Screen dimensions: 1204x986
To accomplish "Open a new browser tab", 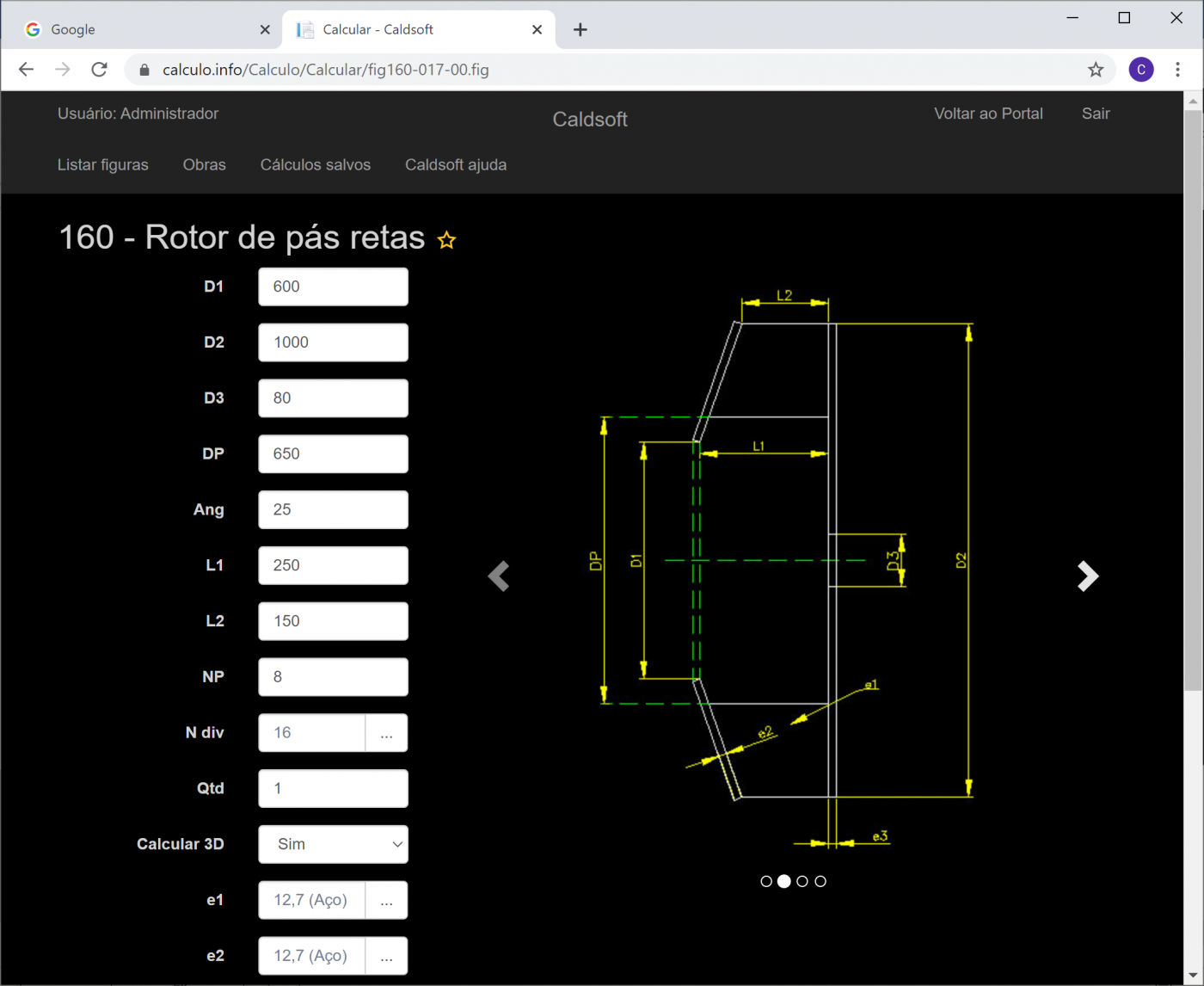I will tap(580, 30).
